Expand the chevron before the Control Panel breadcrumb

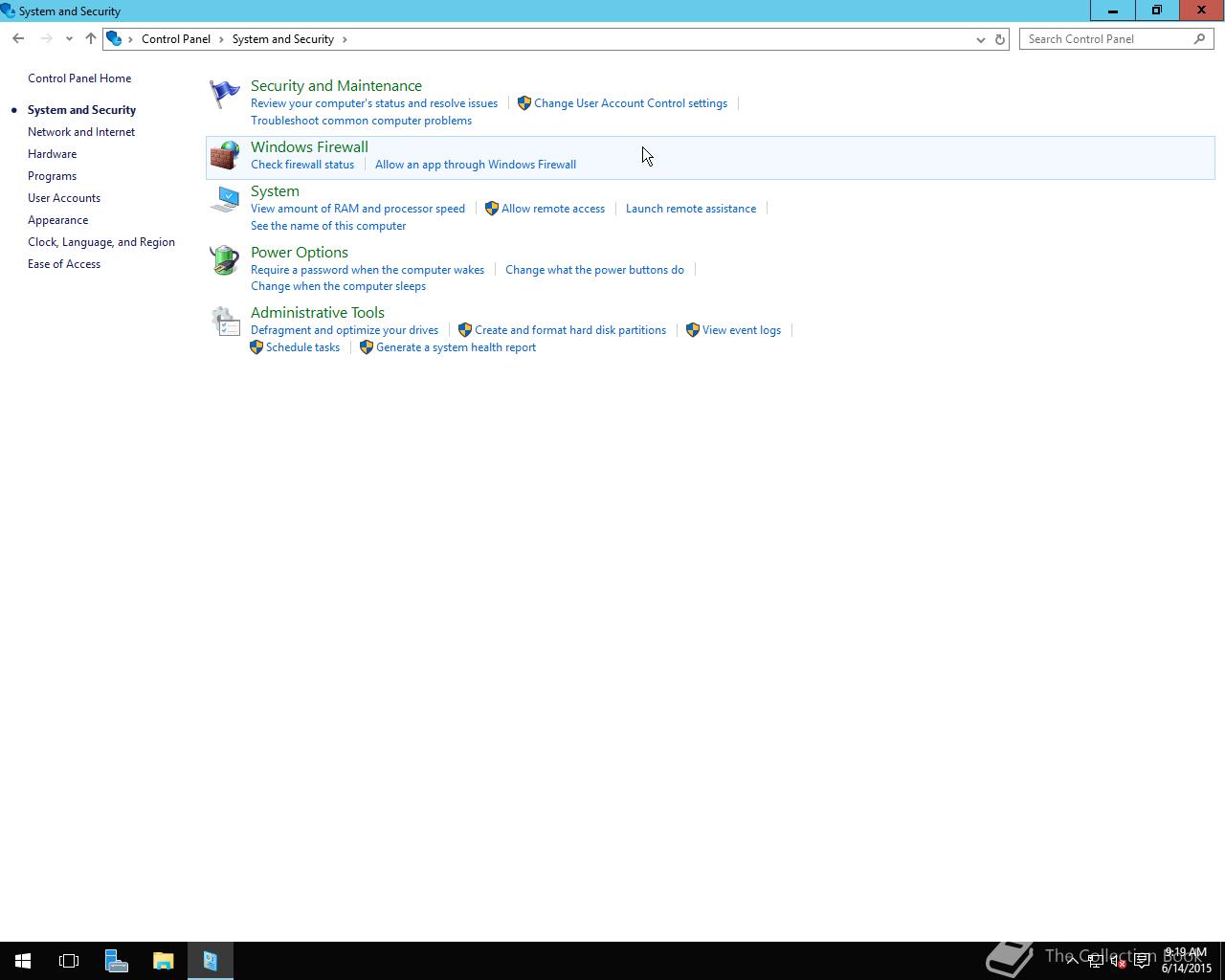131,39
